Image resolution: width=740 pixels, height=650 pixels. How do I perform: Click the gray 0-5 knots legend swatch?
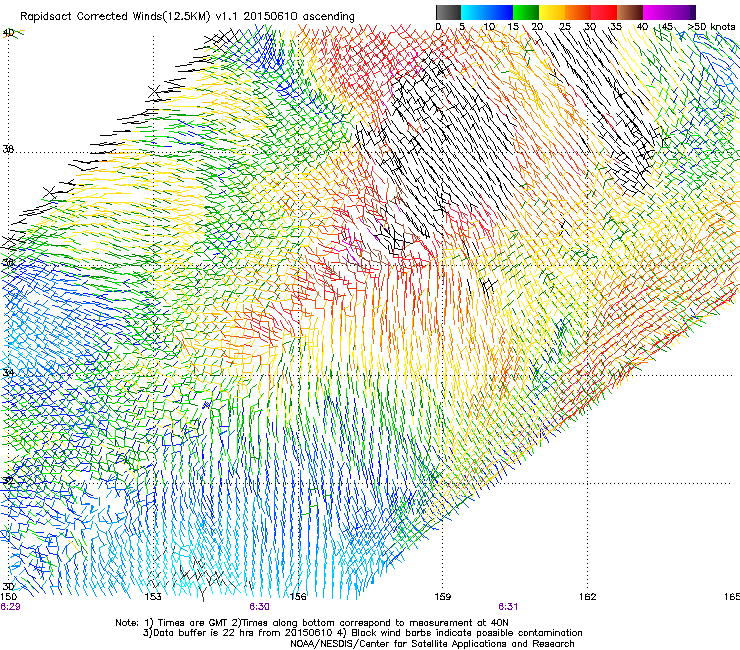[448, 12]
